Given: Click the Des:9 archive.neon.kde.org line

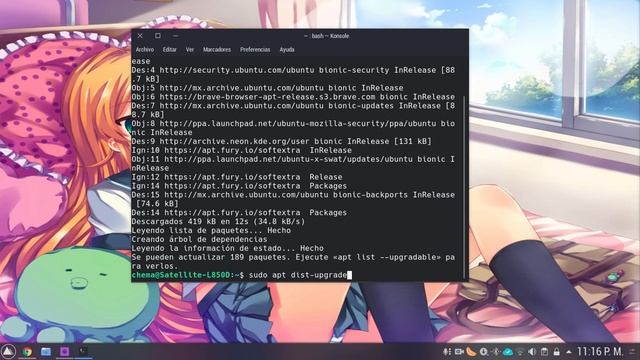Looking at the screenshot, I should coord(281,142).
